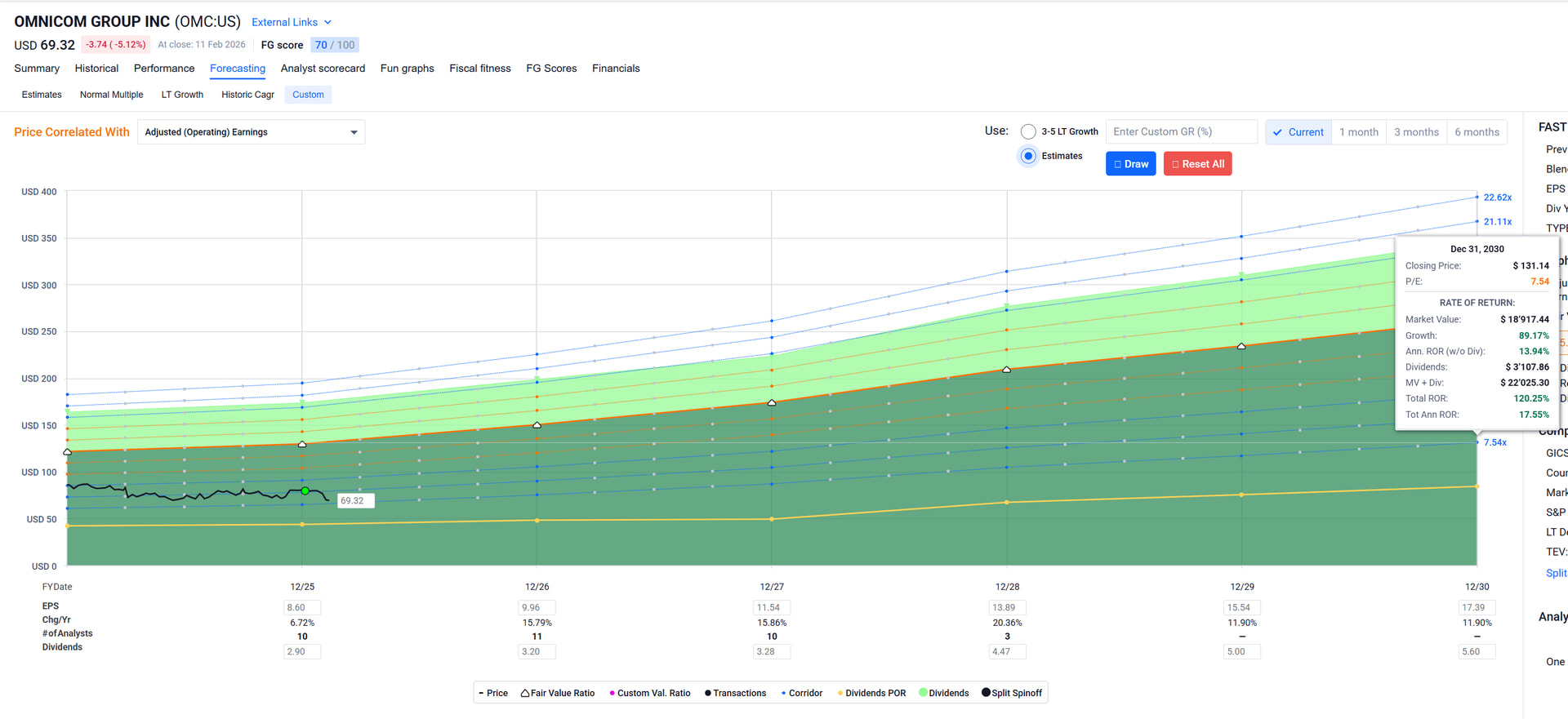Click the 12/27 fair value triangle marker on the chart
Screen dimensions: 1568x719
tap(772, 402)
